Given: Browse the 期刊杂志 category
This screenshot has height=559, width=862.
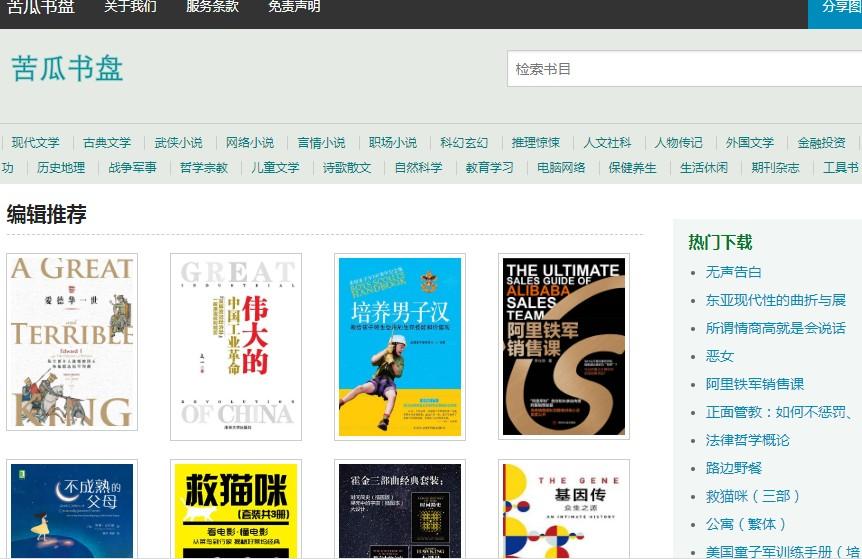Looking at the screenshot, I should (776, 168).
